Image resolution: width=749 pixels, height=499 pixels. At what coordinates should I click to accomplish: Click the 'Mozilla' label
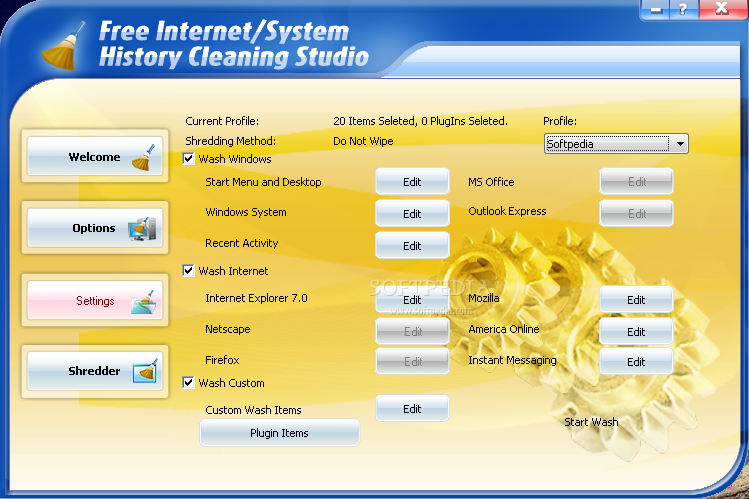(x=483, y=298)
